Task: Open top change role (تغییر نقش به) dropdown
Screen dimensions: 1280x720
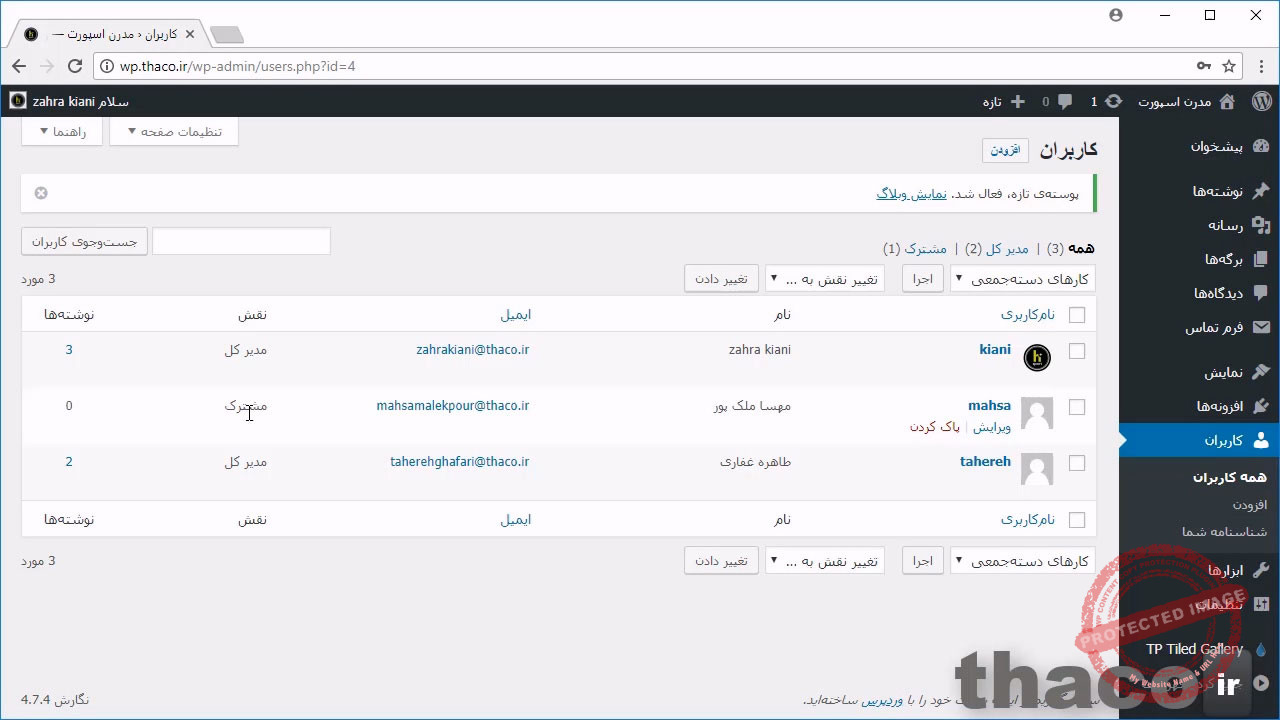Action: (825, 279)
